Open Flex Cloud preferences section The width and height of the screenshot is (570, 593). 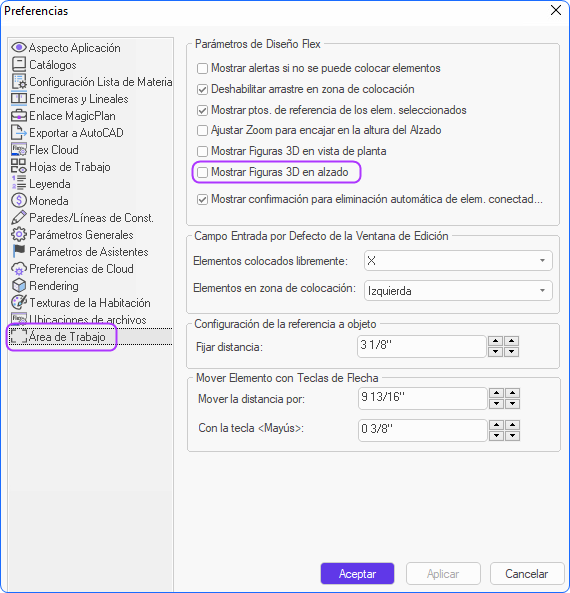tap(54, 150)
